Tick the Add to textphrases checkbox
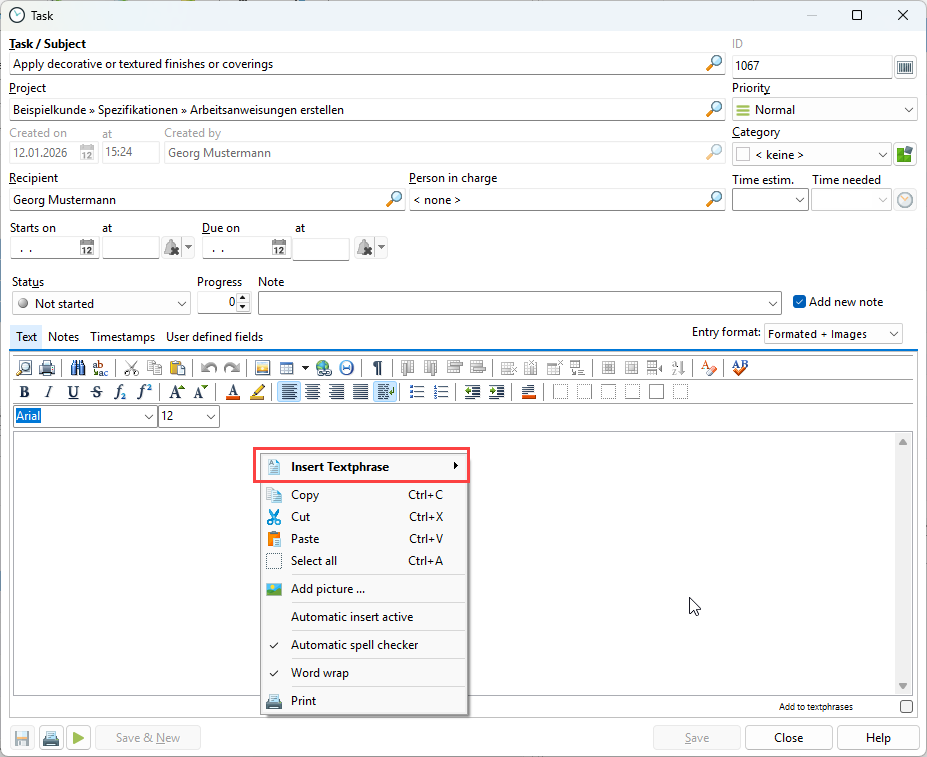927x757 pixels. pyautogui.click(x=906, y=707)
